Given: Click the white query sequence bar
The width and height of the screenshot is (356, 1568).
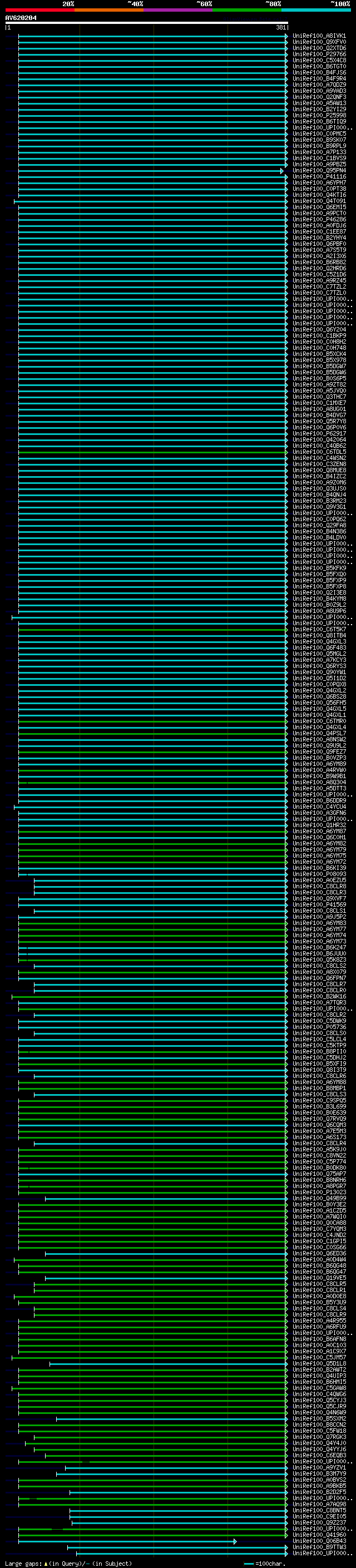Looking at the screenshot, I should [x=146, y=23].
